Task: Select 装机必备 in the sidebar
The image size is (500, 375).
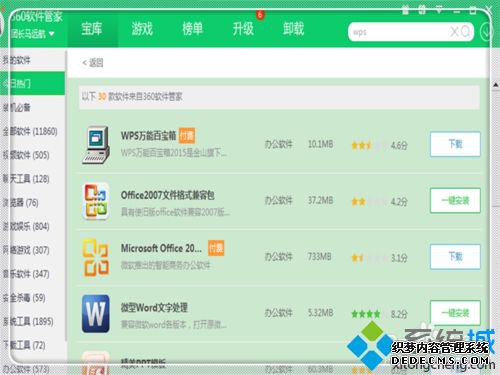Action: pos(32,107)
